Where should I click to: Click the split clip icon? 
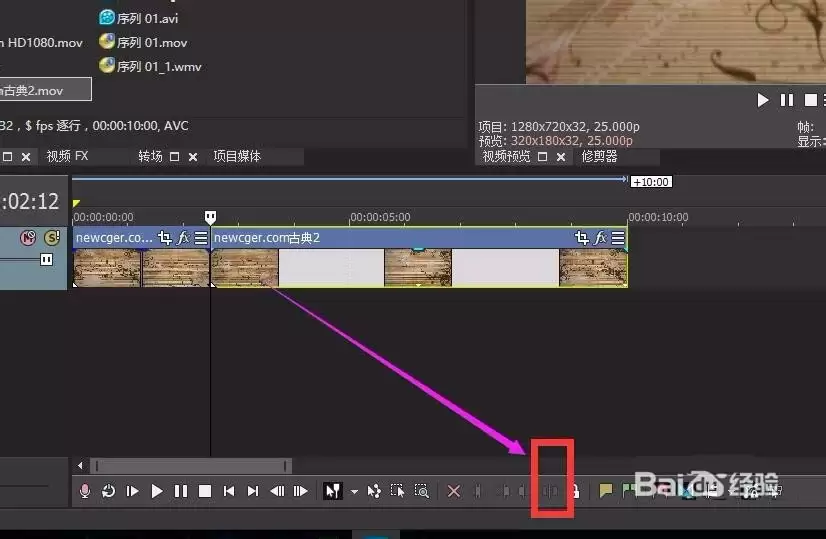point(550,492)
